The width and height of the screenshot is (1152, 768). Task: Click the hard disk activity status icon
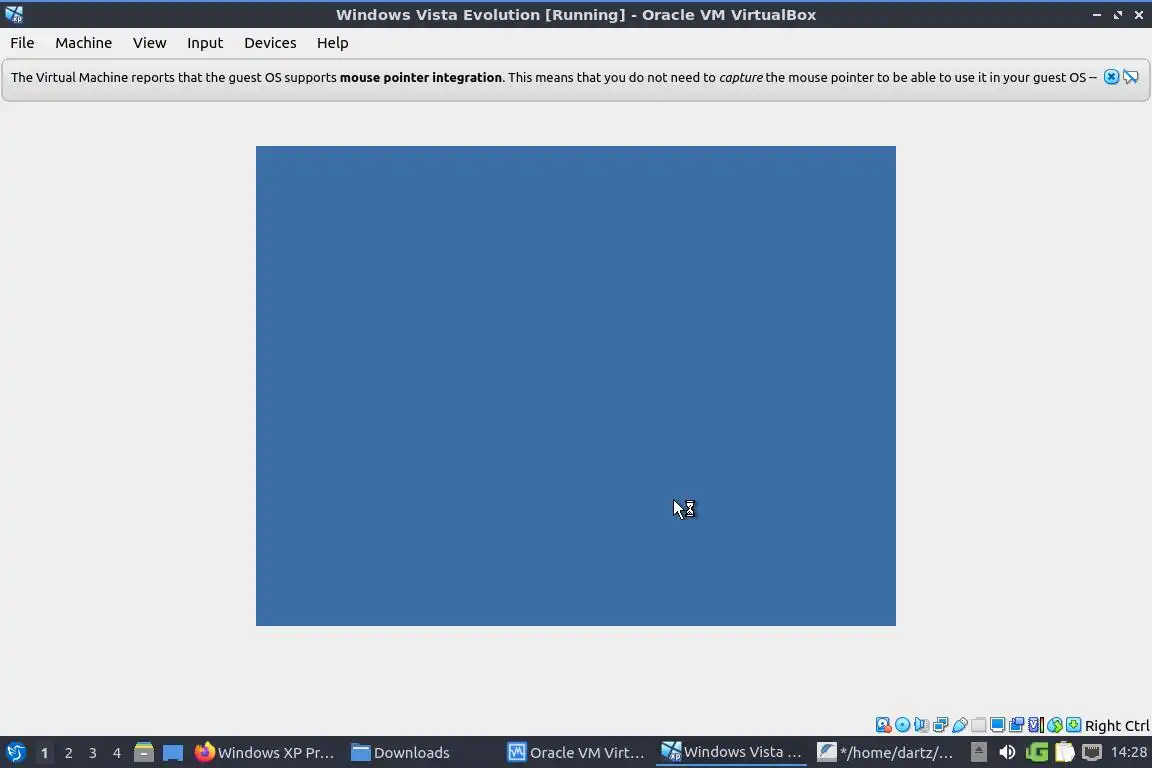point(883,725)
